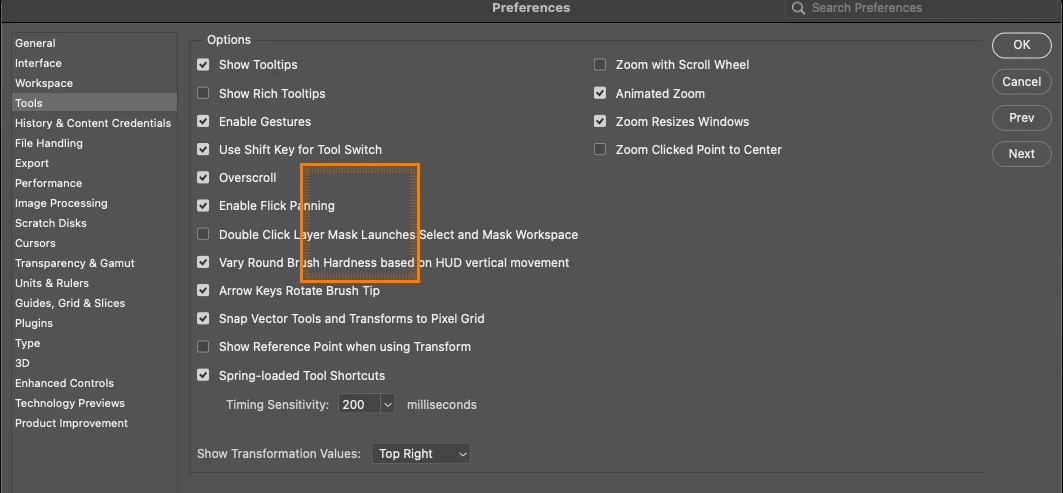Image resolution: width=1063 pixels, height=493 pixels.
Task: Disable Enable Gestures option
Action: point(203,122)
